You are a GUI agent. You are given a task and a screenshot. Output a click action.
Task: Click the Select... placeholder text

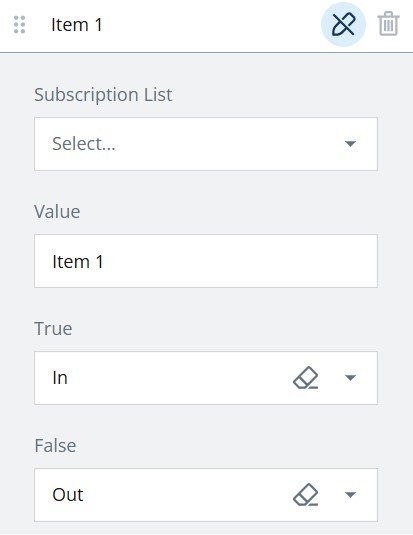[x=84, y=144]
